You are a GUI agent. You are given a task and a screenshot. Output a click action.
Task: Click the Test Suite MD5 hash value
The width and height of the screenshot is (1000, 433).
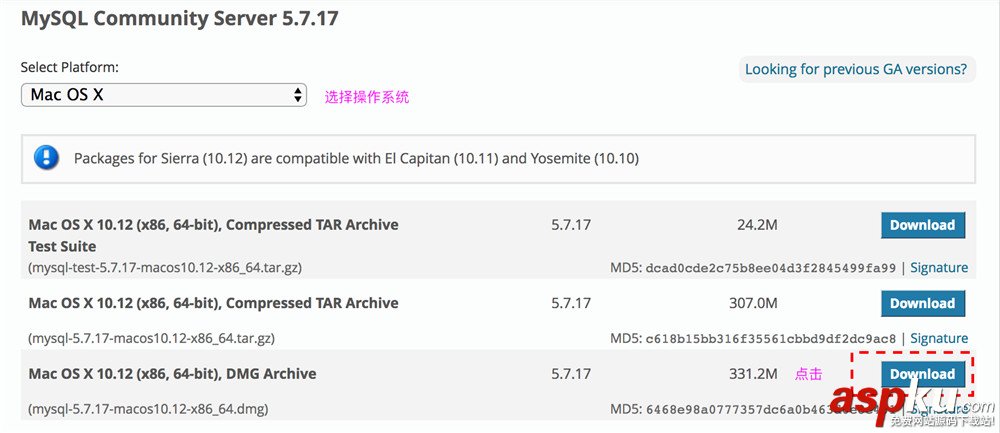(x=771, y=268)
